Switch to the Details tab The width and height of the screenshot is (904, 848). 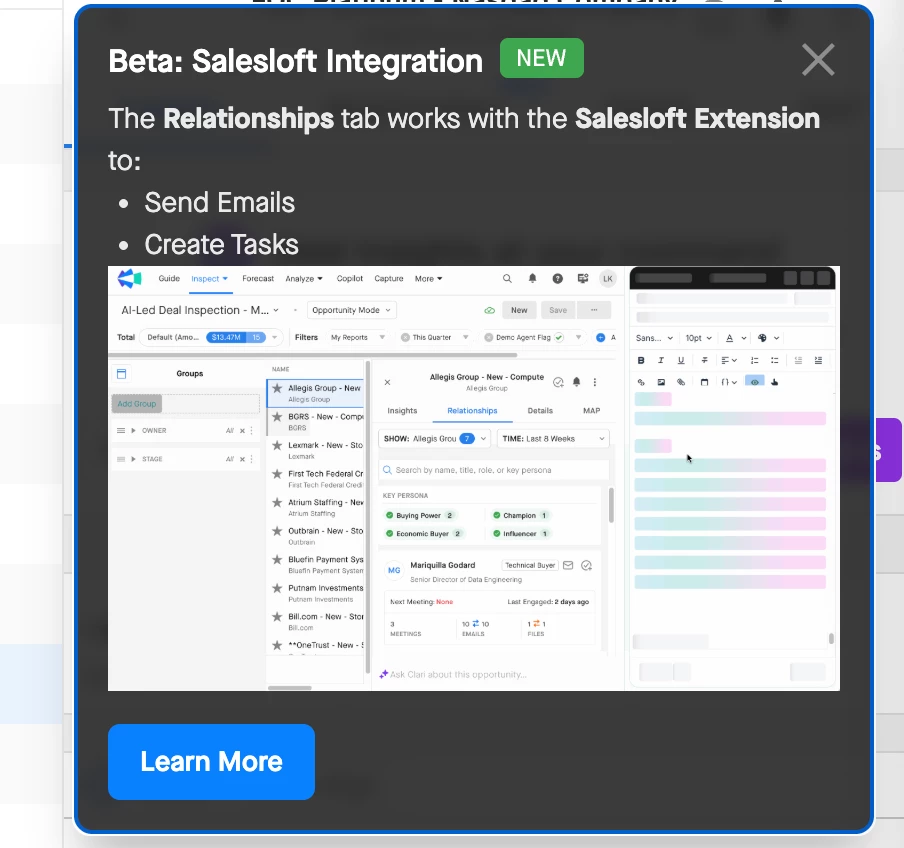(x=540, y=410)
